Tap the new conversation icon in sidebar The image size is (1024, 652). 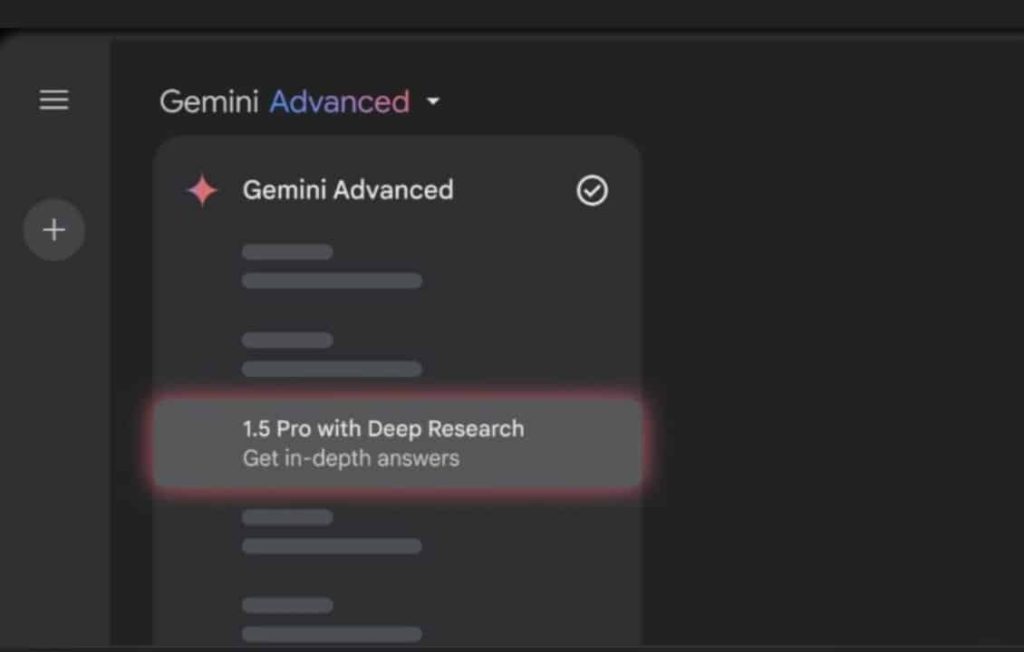coord(53,229)
